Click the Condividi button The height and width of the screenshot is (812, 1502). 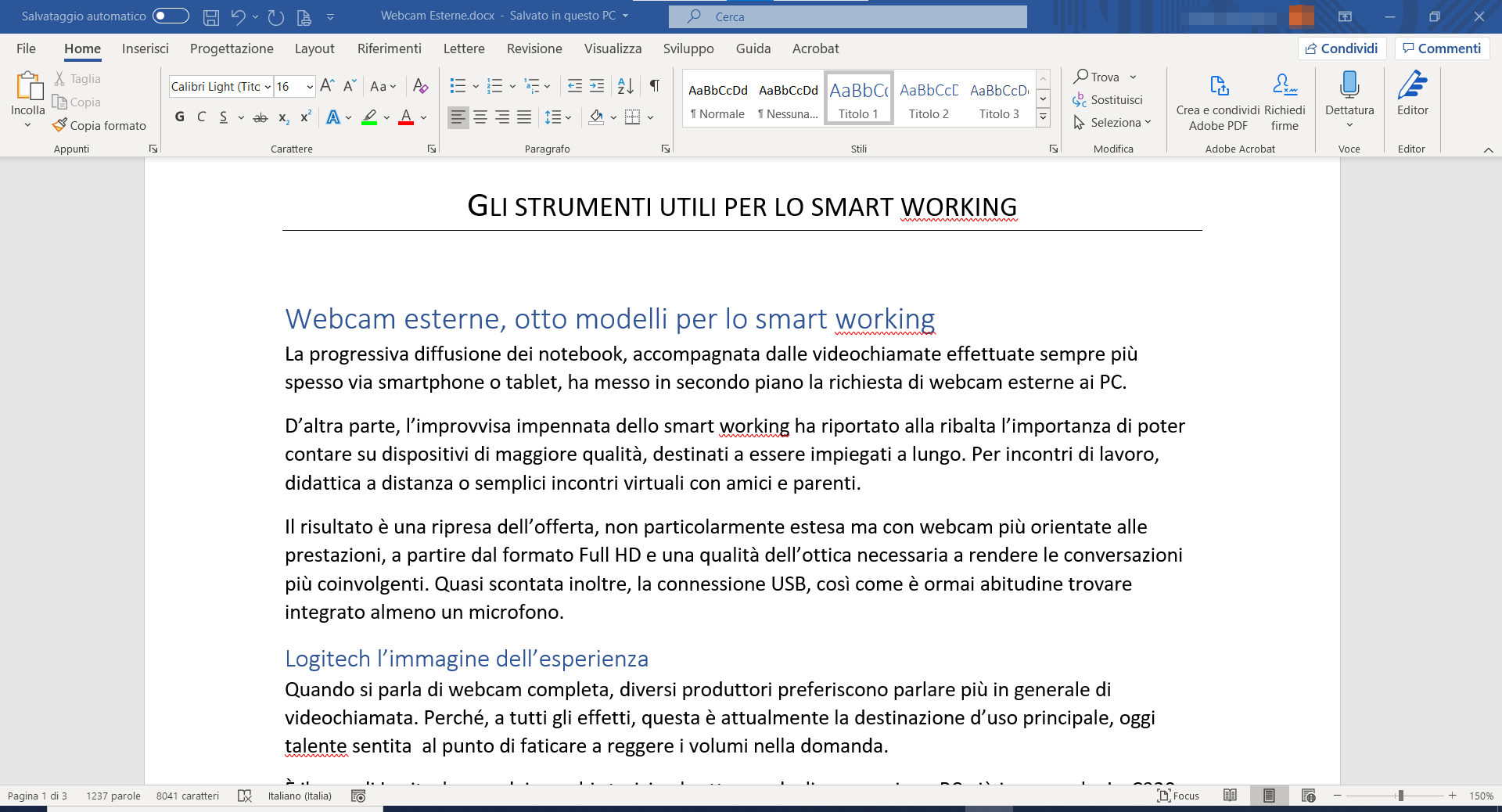(1342, 49)
